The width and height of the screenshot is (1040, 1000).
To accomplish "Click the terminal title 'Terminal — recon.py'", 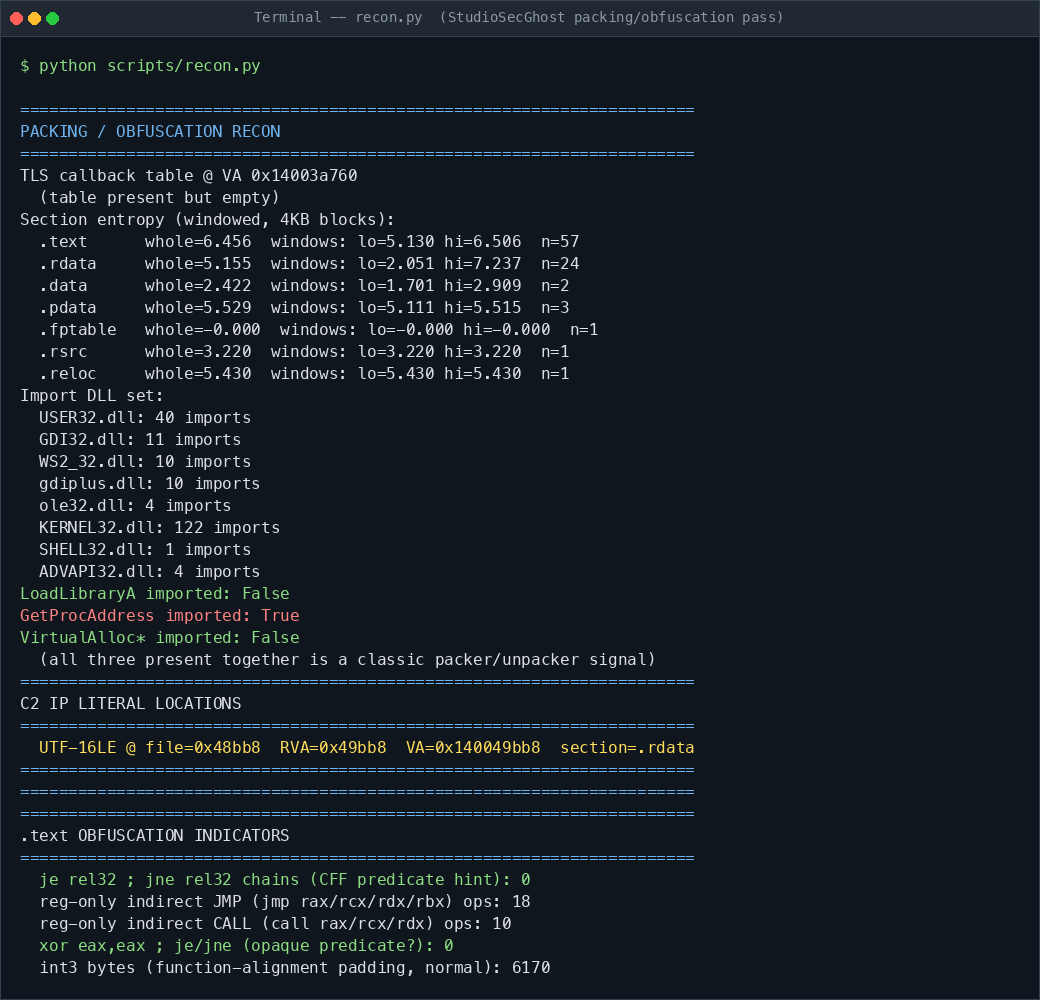I will (x=338, y=17).
